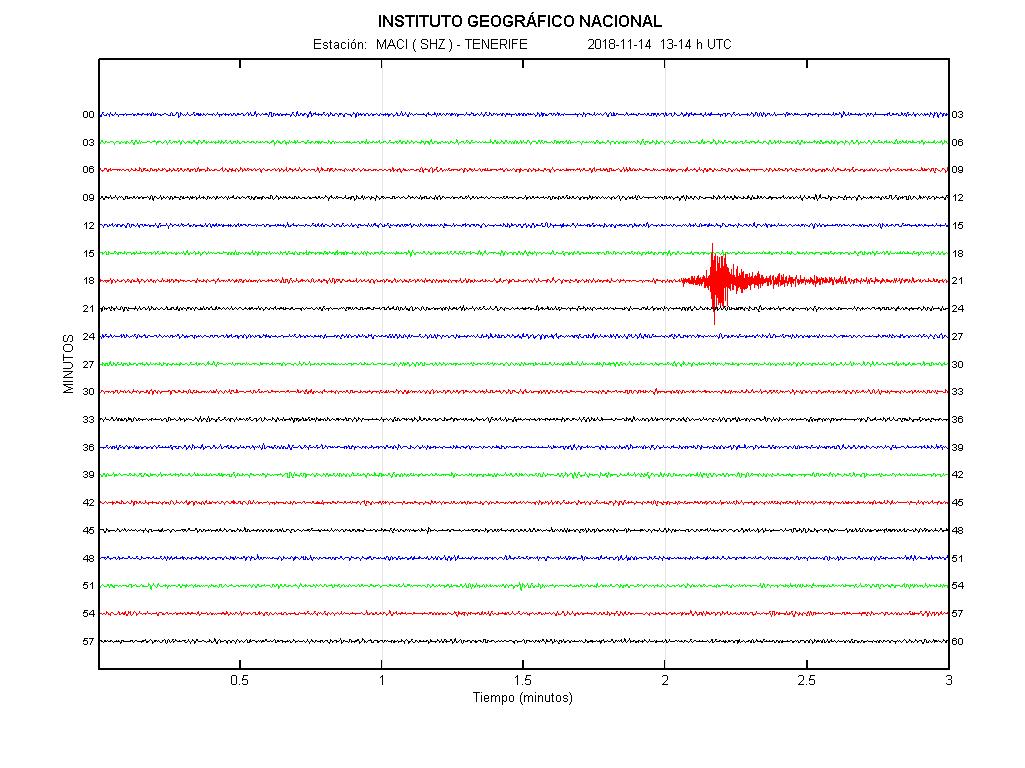Click the date text 2018-11-14 13-14 h UTC
Viewport: 1025px width, 768px height.
(x=659, y=45)
